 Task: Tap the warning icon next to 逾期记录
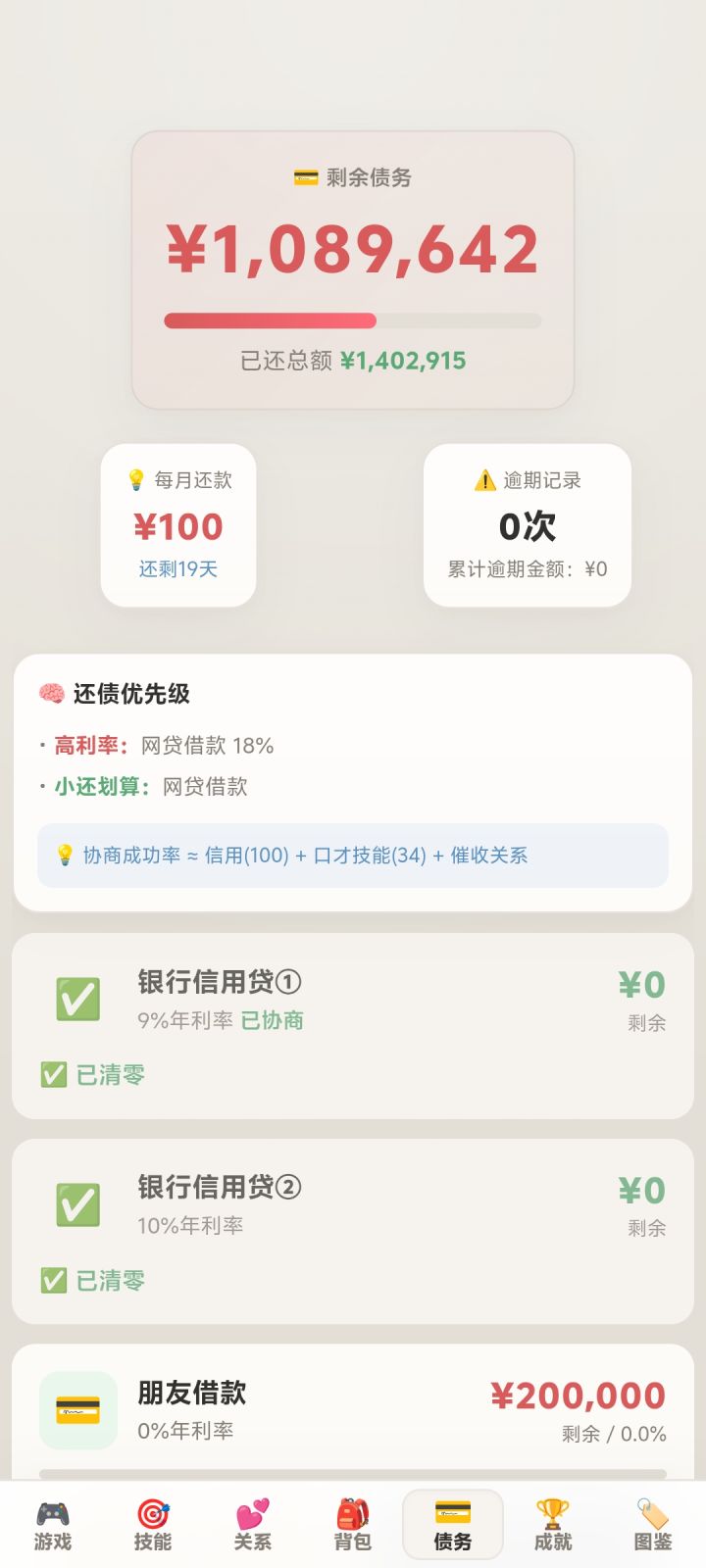484,480
